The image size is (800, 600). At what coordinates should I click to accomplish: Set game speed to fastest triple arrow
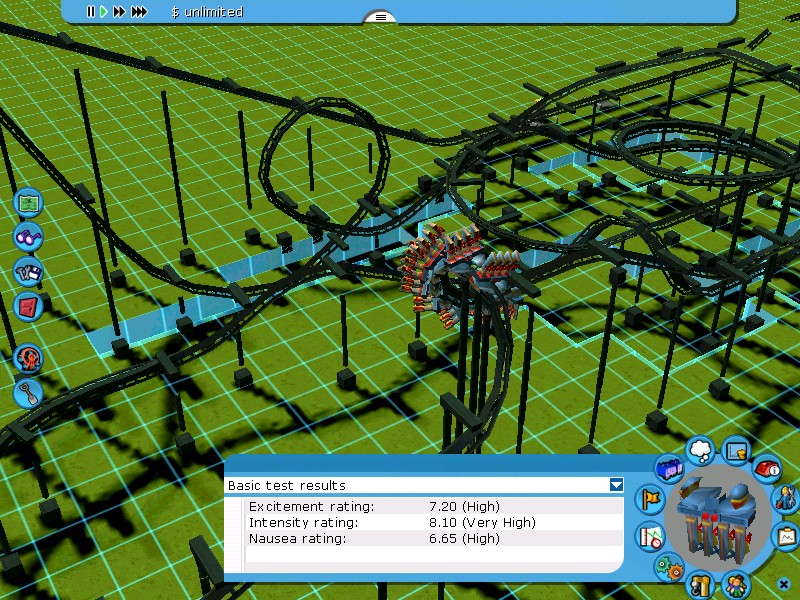point(139,12)
